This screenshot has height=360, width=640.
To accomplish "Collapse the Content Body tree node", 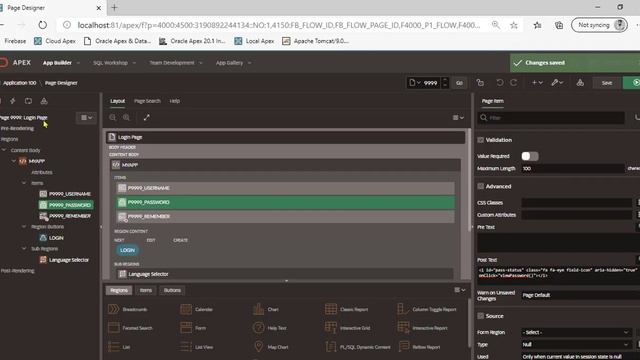I will point(4,150).
